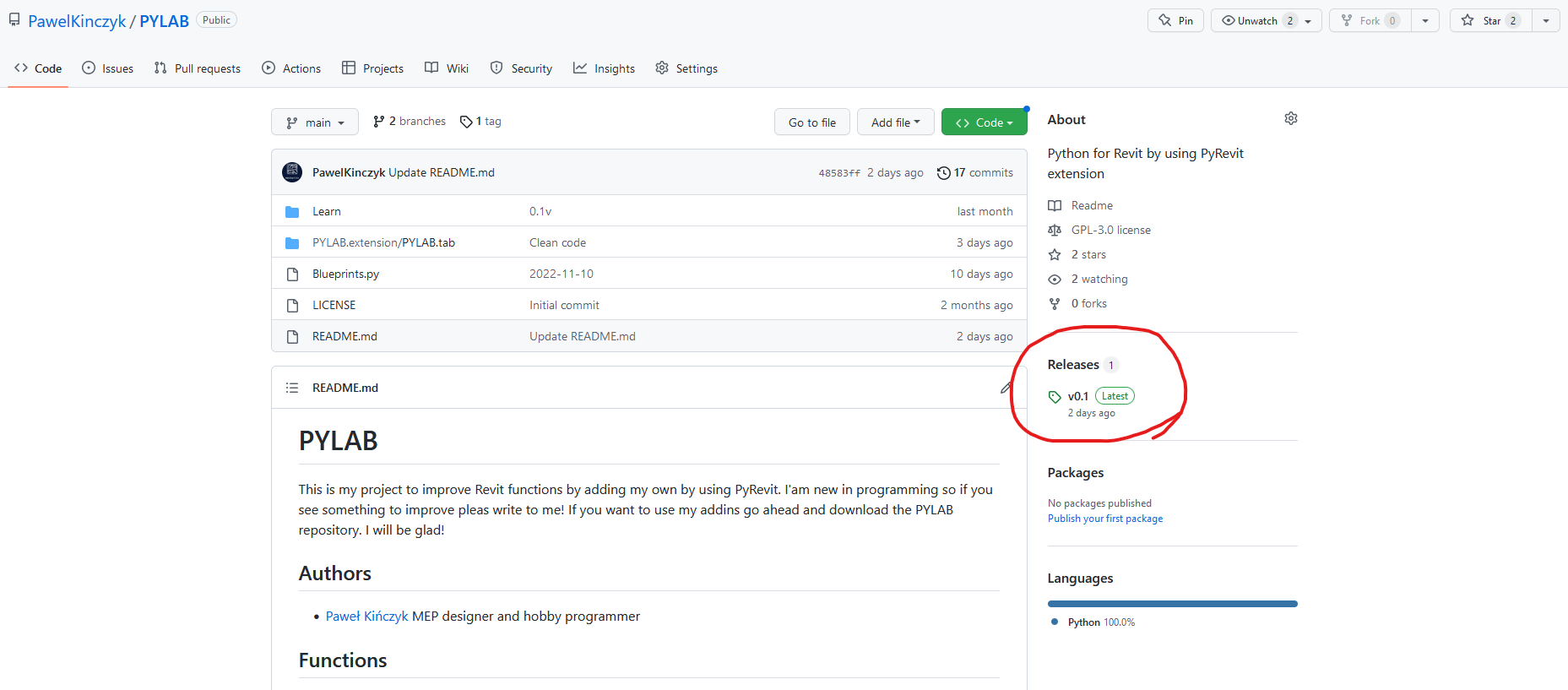The width and height of the screenshot is (1568, 690).
Task: Expand the green Code dropdown button
Action: click(x=984, y=122)
